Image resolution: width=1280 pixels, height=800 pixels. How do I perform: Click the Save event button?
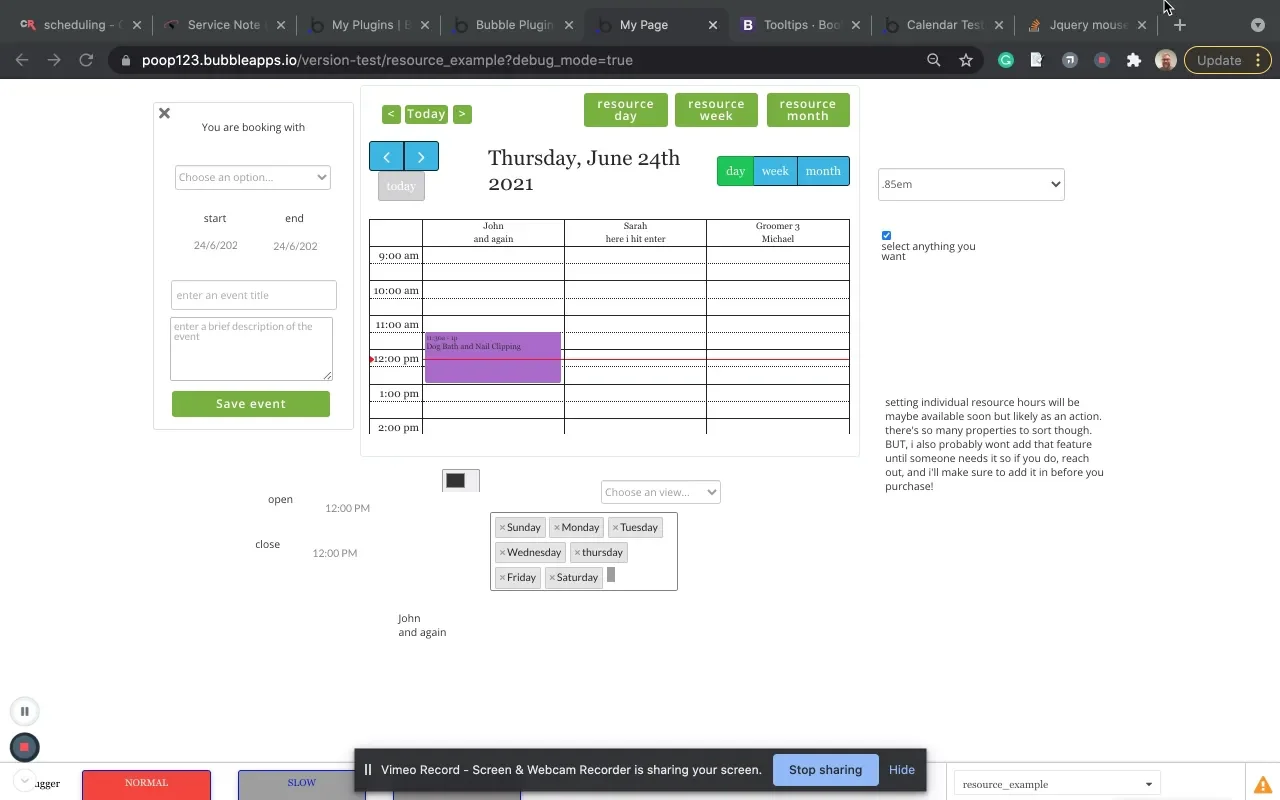pos(251,404)
